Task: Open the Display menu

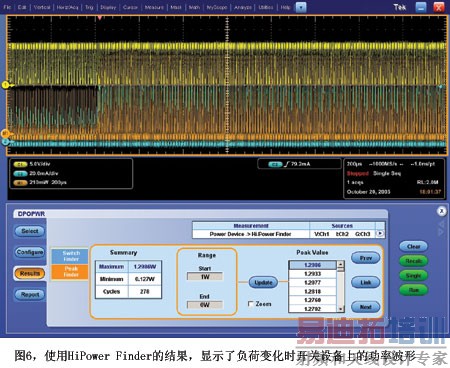Action: click(x=108, y=7)
